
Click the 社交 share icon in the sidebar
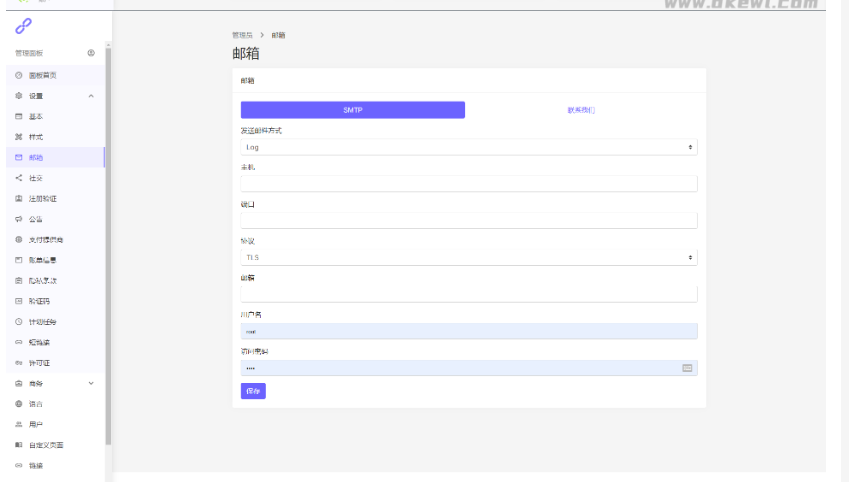point(19,178)
